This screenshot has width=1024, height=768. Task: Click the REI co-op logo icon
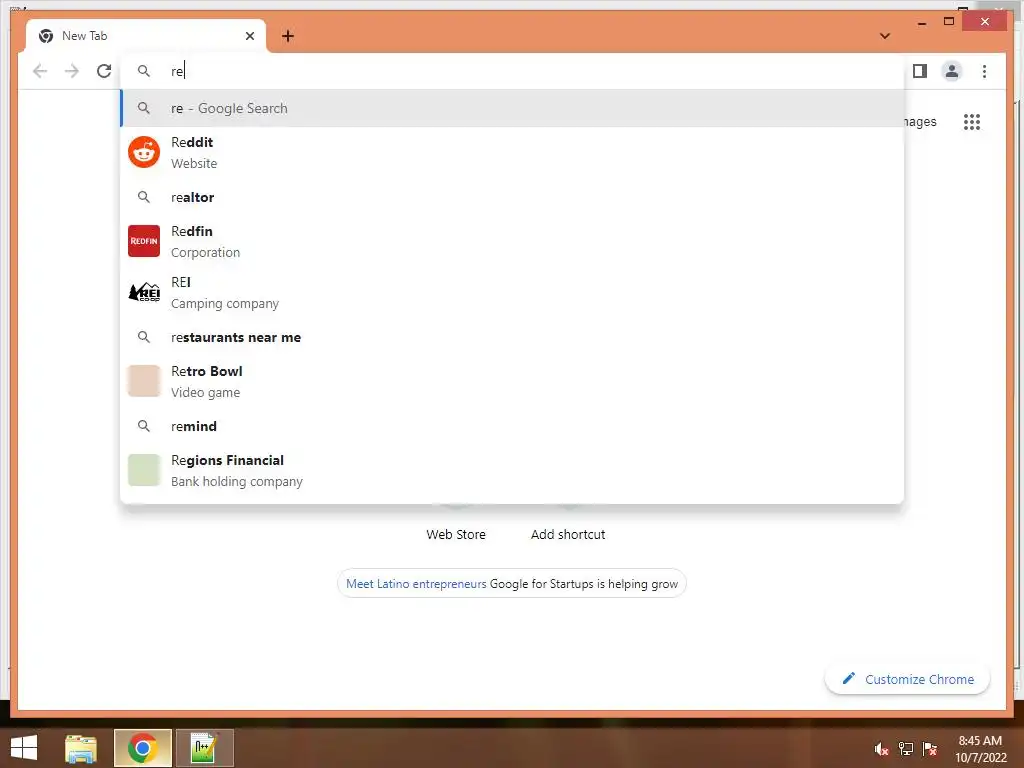click(144, 292)
